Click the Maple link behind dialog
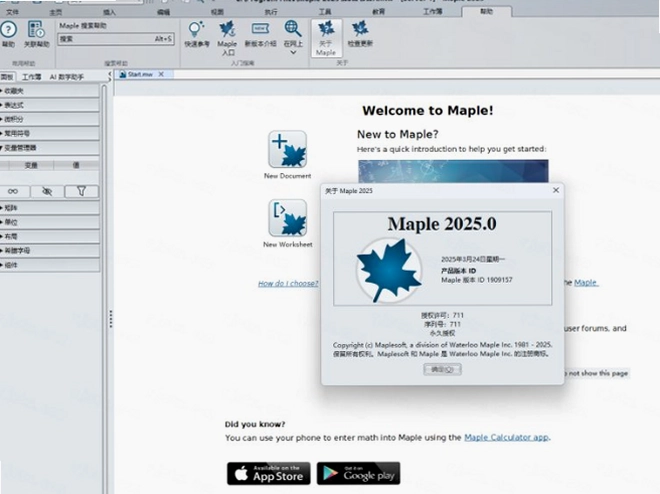This screenshot has width=660, height=494. point(585,282)
